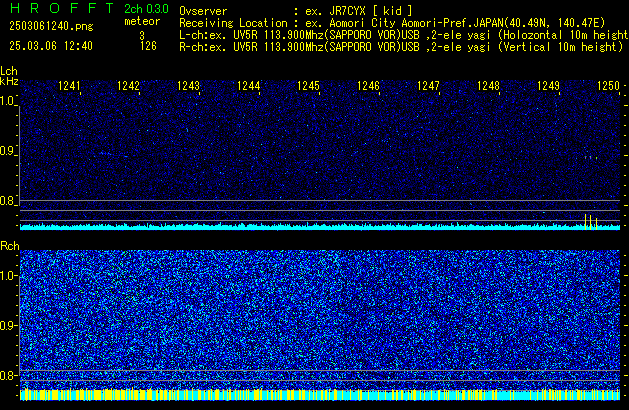Click the yellow echo spikes in Lch level bar
Screen dimensions: 629x410
tap(591, 222)
